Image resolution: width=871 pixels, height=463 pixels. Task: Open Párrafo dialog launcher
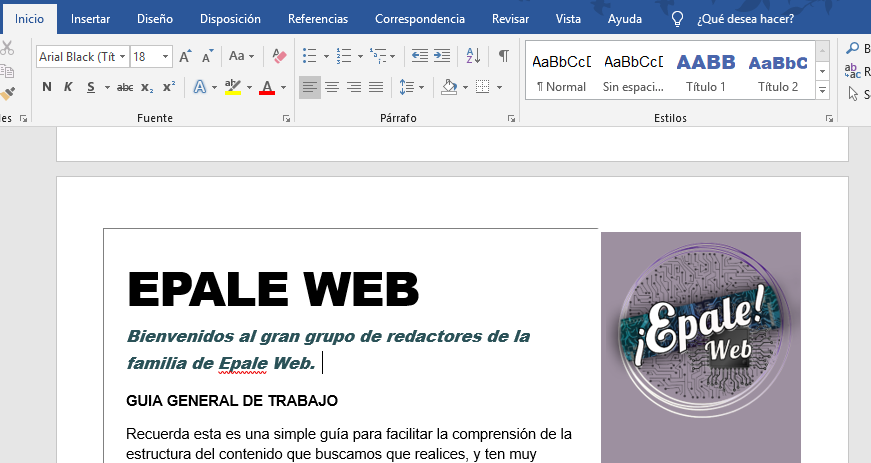point(511,118)
